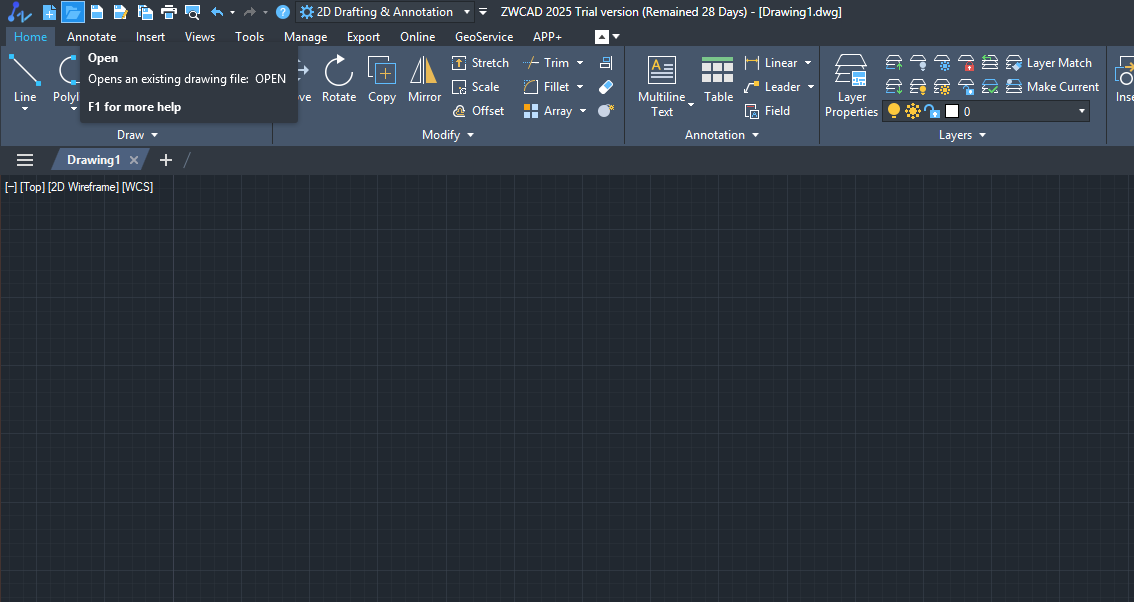Click the Layer Off icon with grey bulb
Viewport: 1134px width, 602px height.
[918, 63]
